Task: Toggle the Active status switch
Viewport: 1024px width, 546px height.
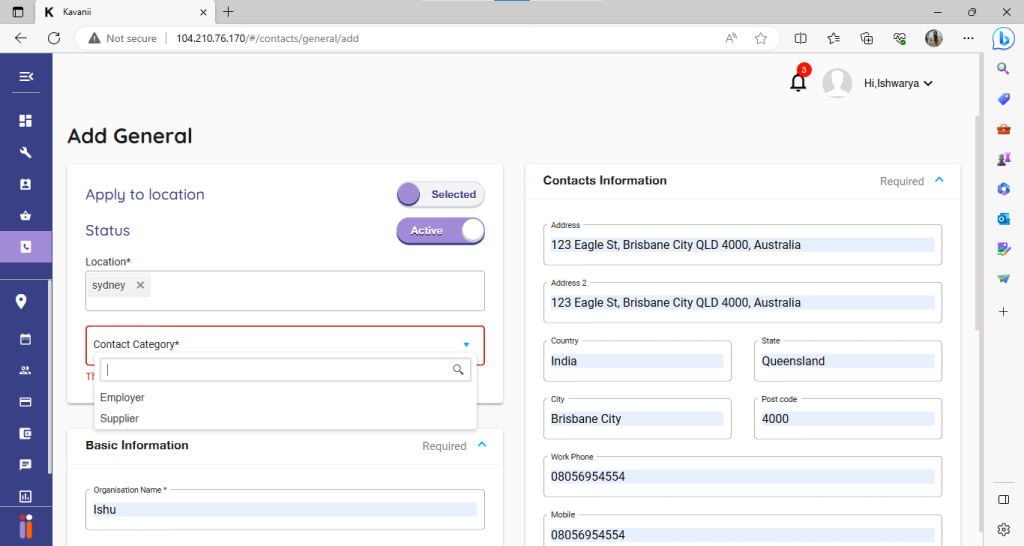Action: [x=440, y=231]
